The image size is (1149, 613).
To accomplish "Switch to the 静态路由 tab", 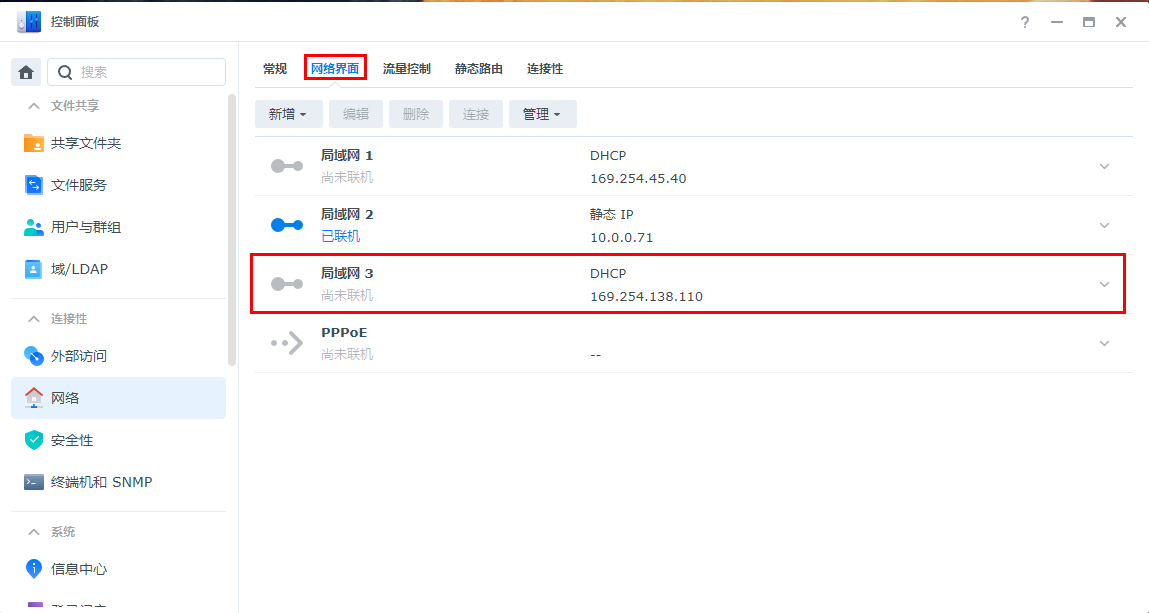I will tap(478, 69).
